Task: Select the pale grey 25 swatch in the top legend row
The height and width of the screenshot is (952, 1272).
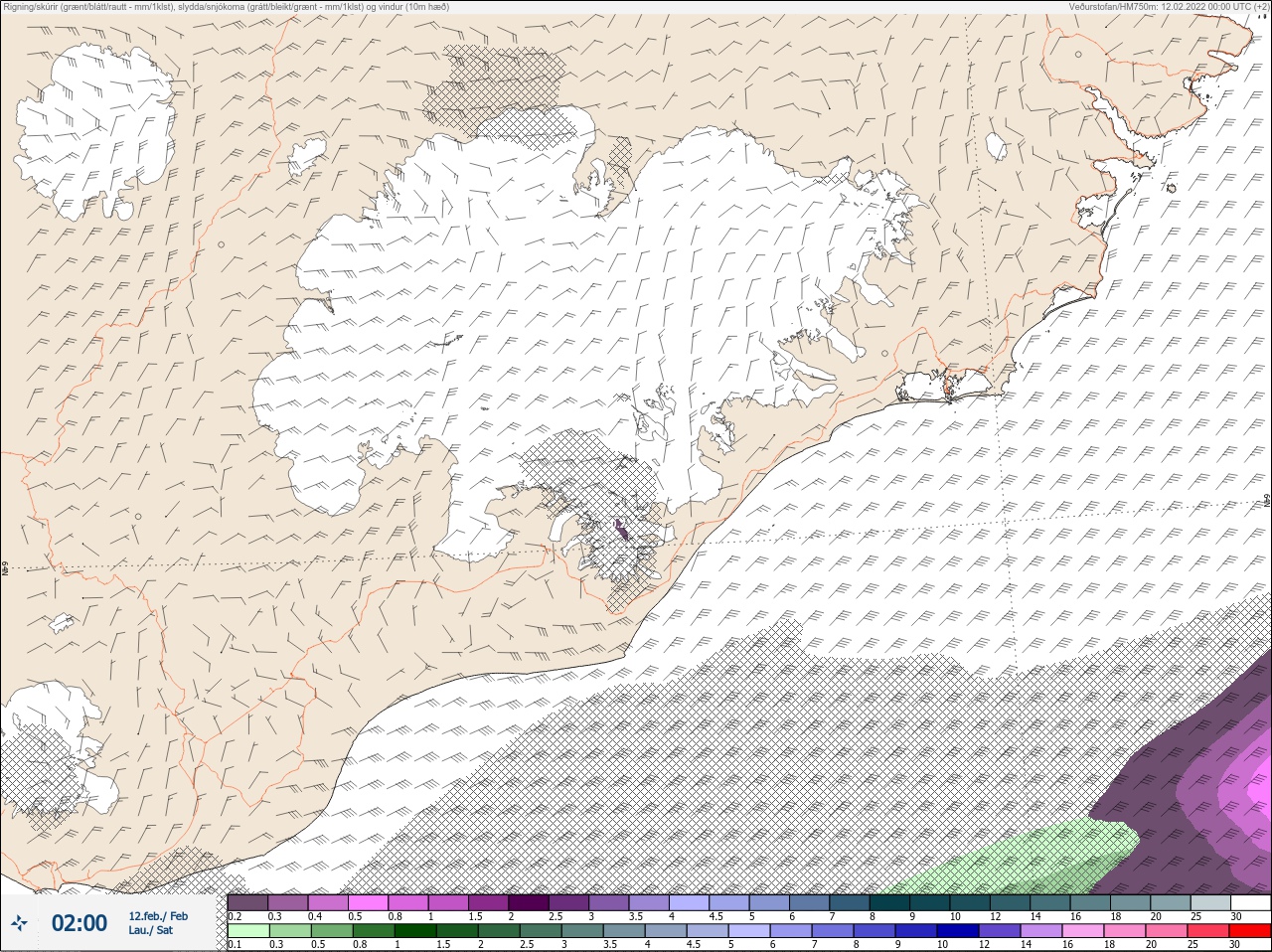Action: [x=1210, y=902]
